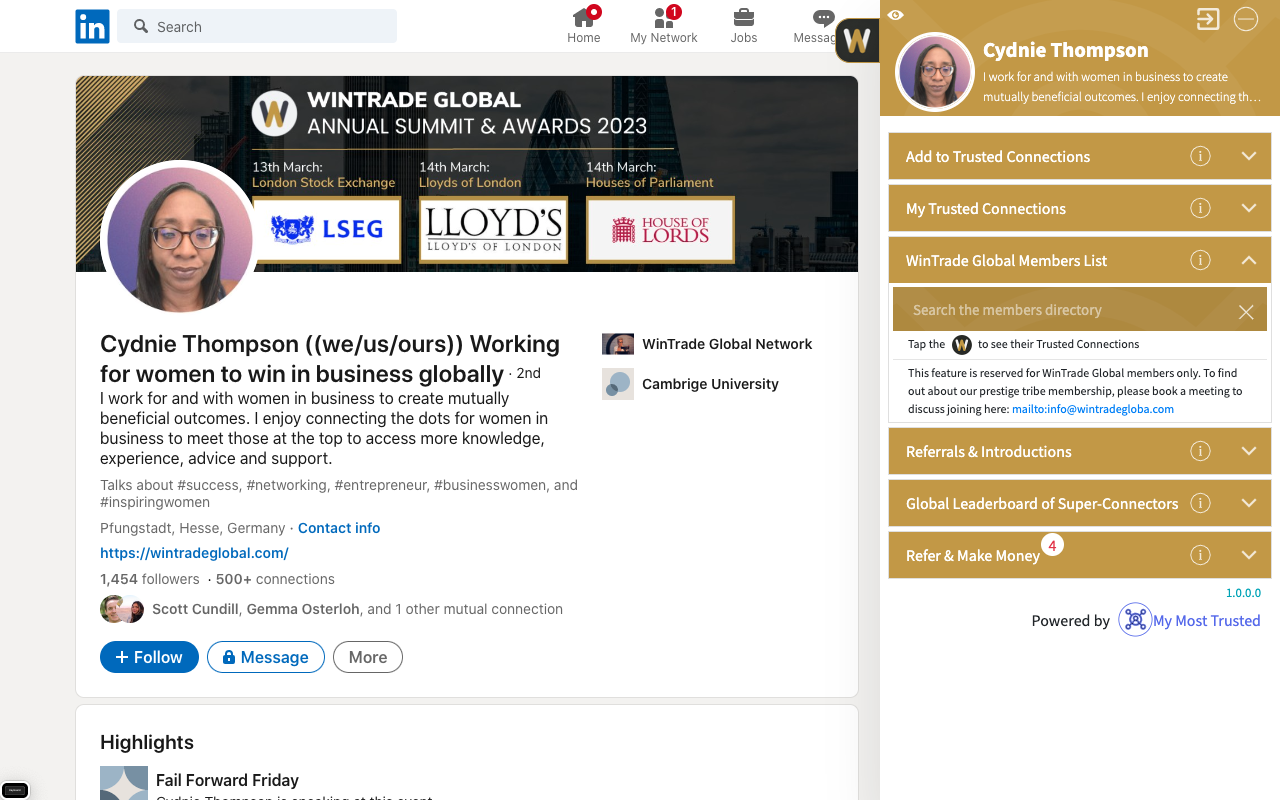Open the Home icon in navbar
The image size is (1280, 800).
click(x=584, y=17)
